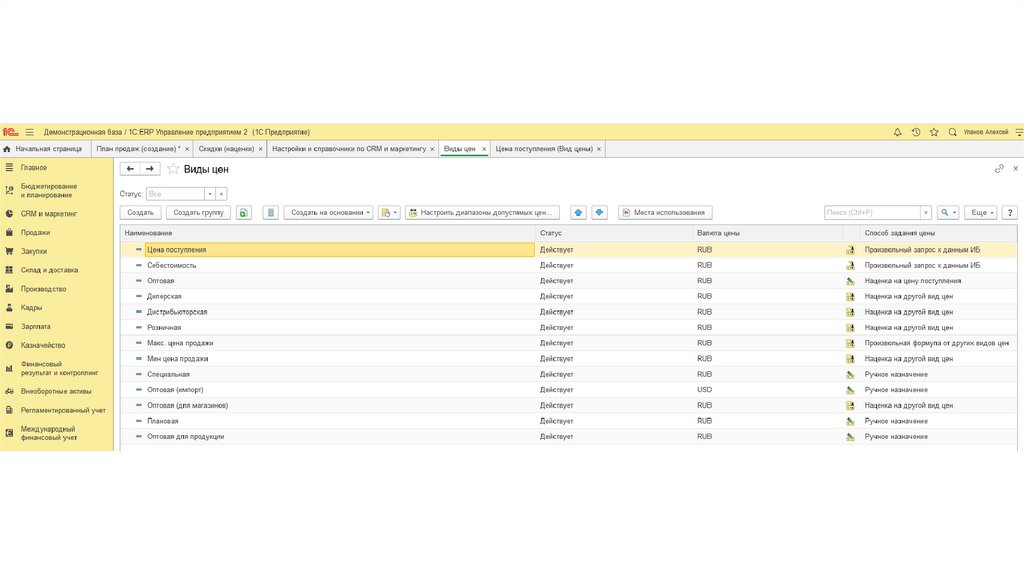The width and height of the screenshot is (1024, 574).
Task: Select the Оптовая (импорт) row
Action: click(x=178, y=390)
